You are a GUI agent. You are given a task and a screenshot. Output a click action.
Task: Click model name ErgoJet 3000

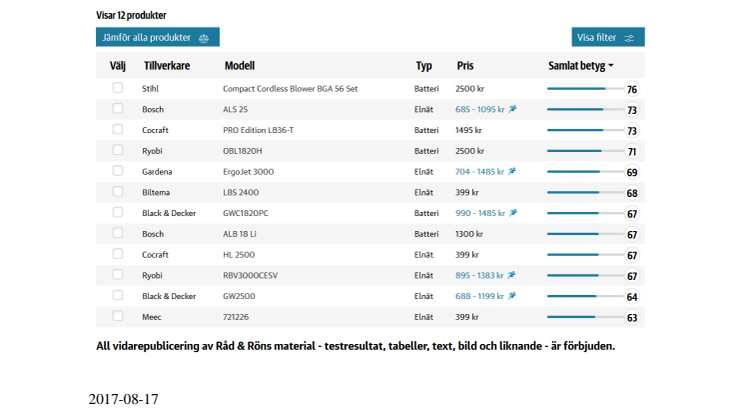[248, 172]
